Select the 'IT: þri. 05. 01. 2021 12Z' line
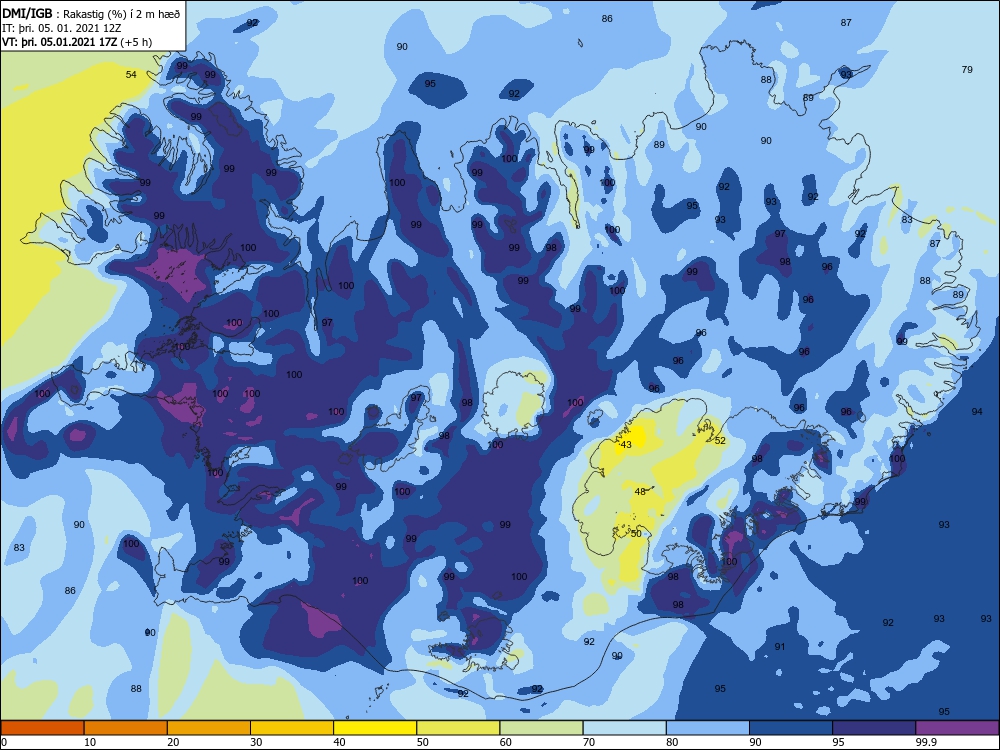1000x750 pixels. coord(62,28)
